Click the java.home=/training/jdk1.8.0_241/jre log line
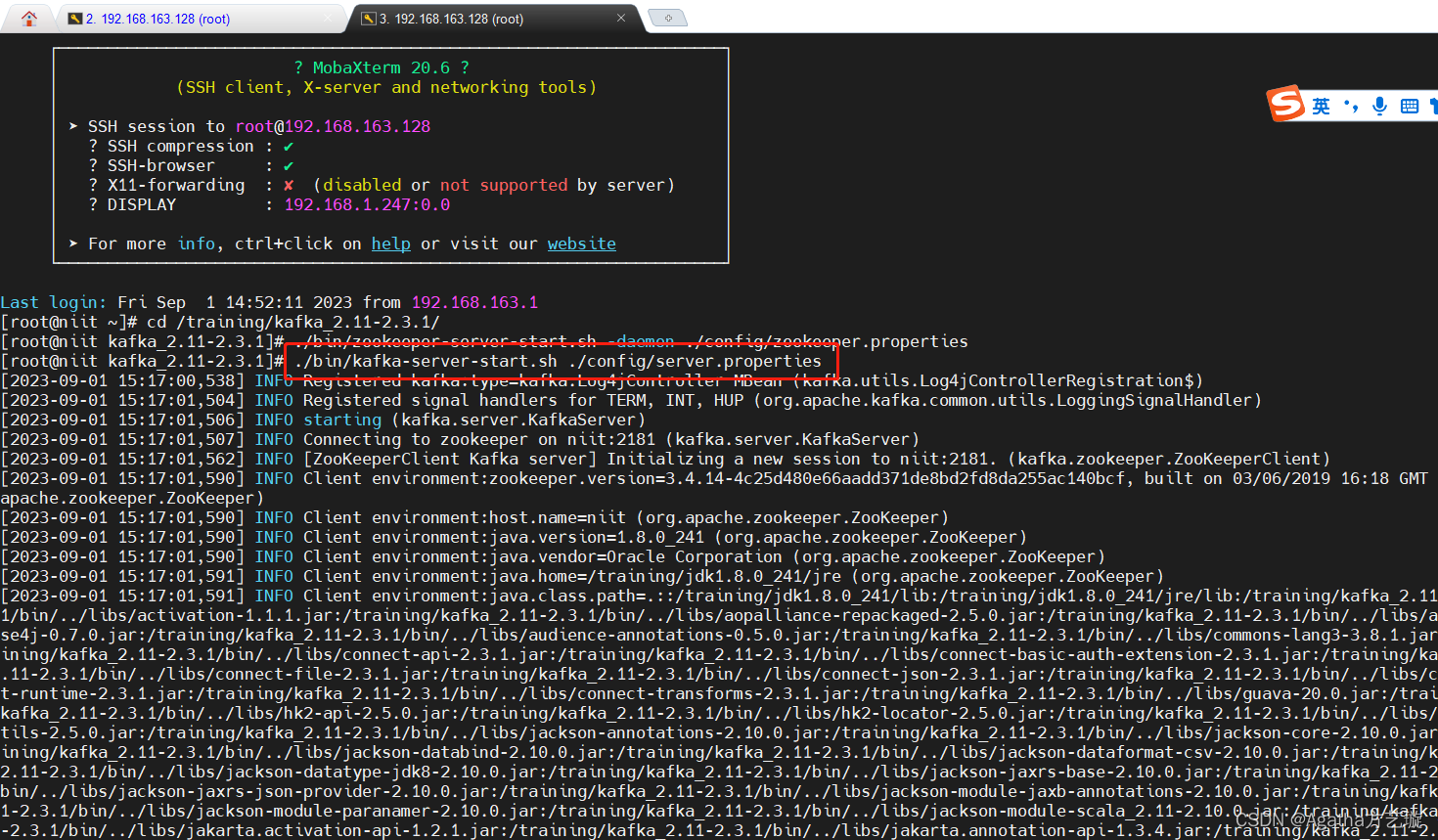 point(582,576)
